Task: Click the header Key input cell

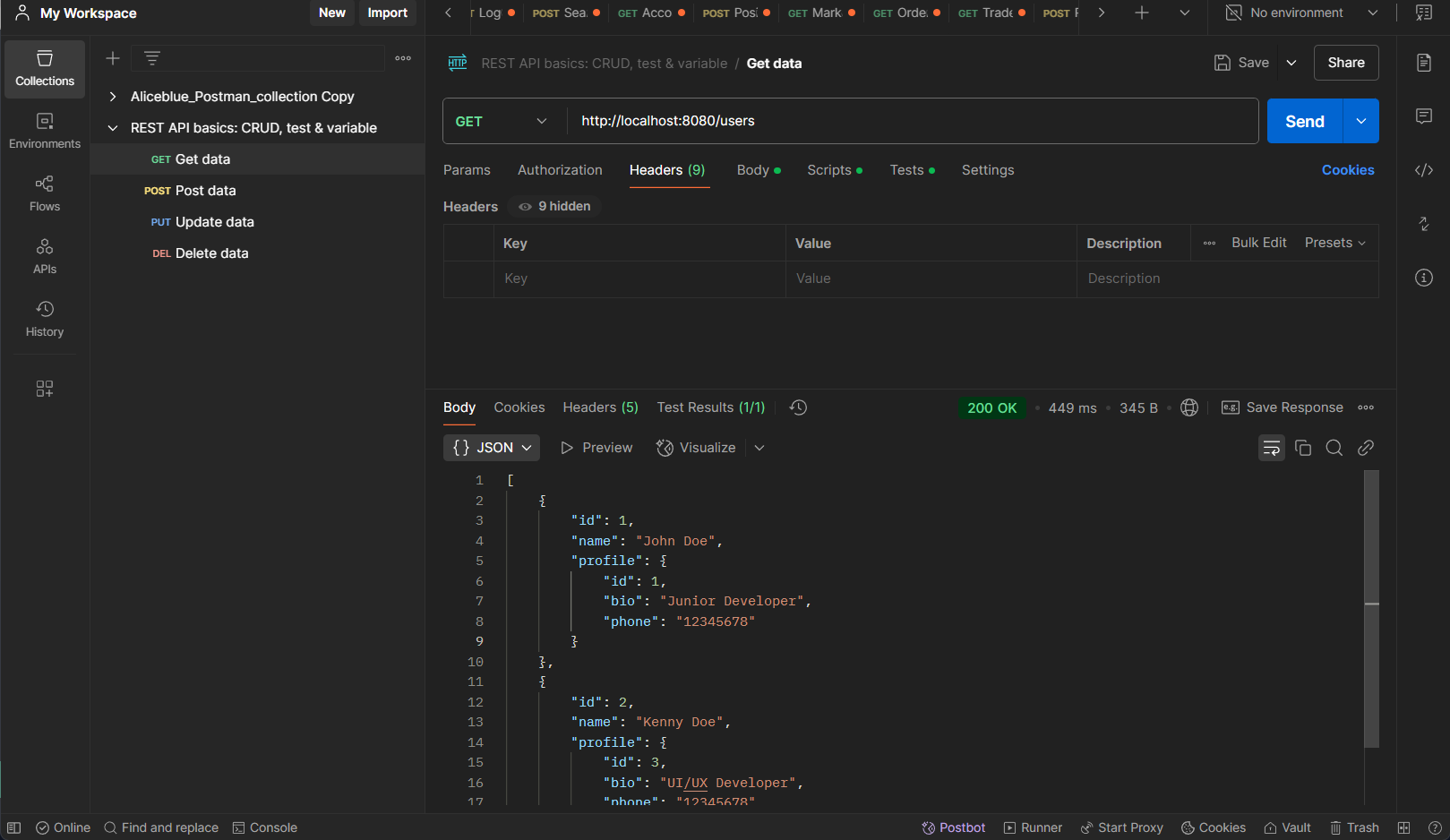Action: [x=639, y=279]
